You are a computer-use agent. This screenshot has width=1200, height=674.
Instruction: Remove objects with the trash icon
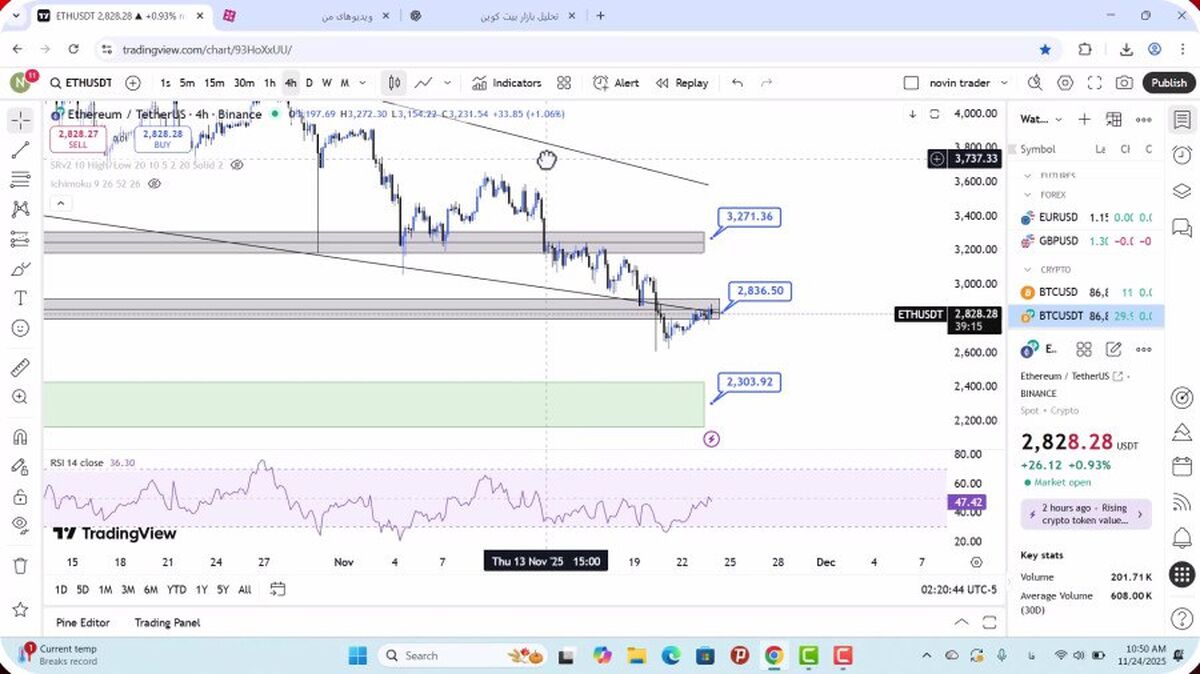tap(20, 565)
